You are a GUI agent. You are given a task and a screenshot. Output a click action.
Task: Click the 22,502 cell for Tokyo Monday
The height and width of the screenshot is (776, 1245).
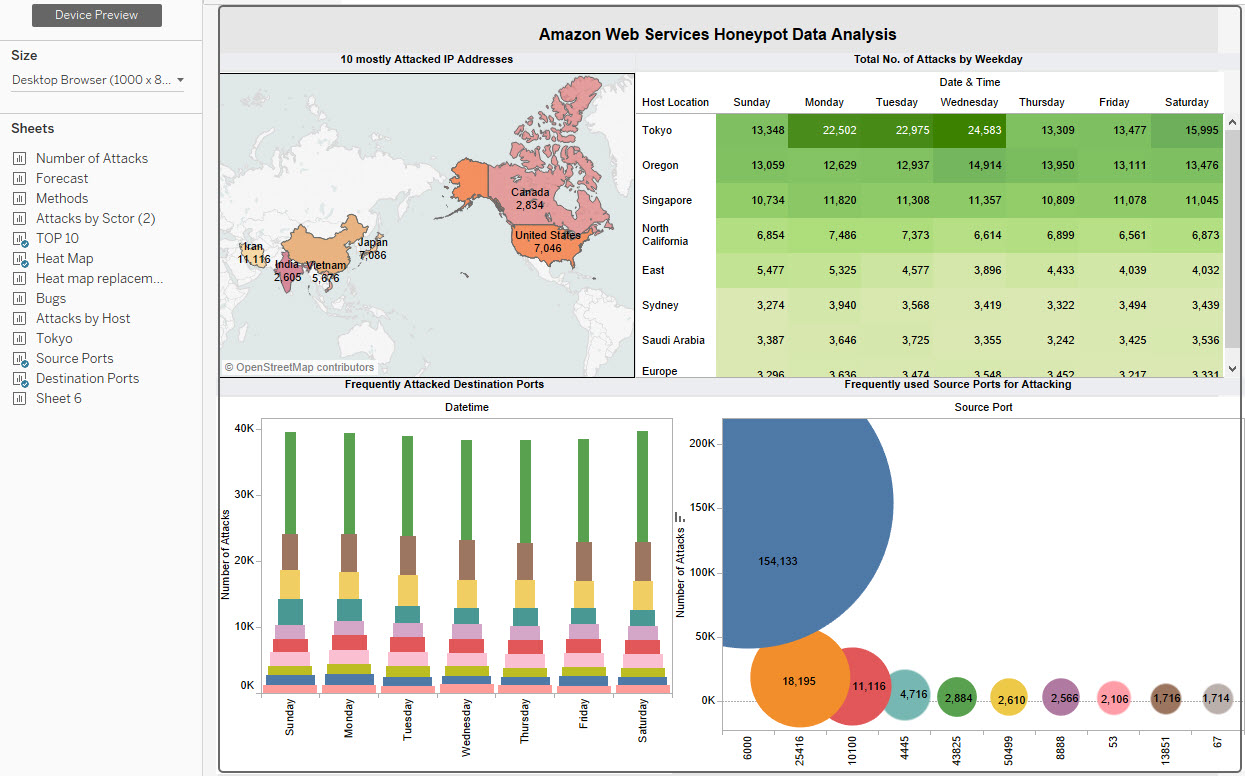tap(824, 131)
